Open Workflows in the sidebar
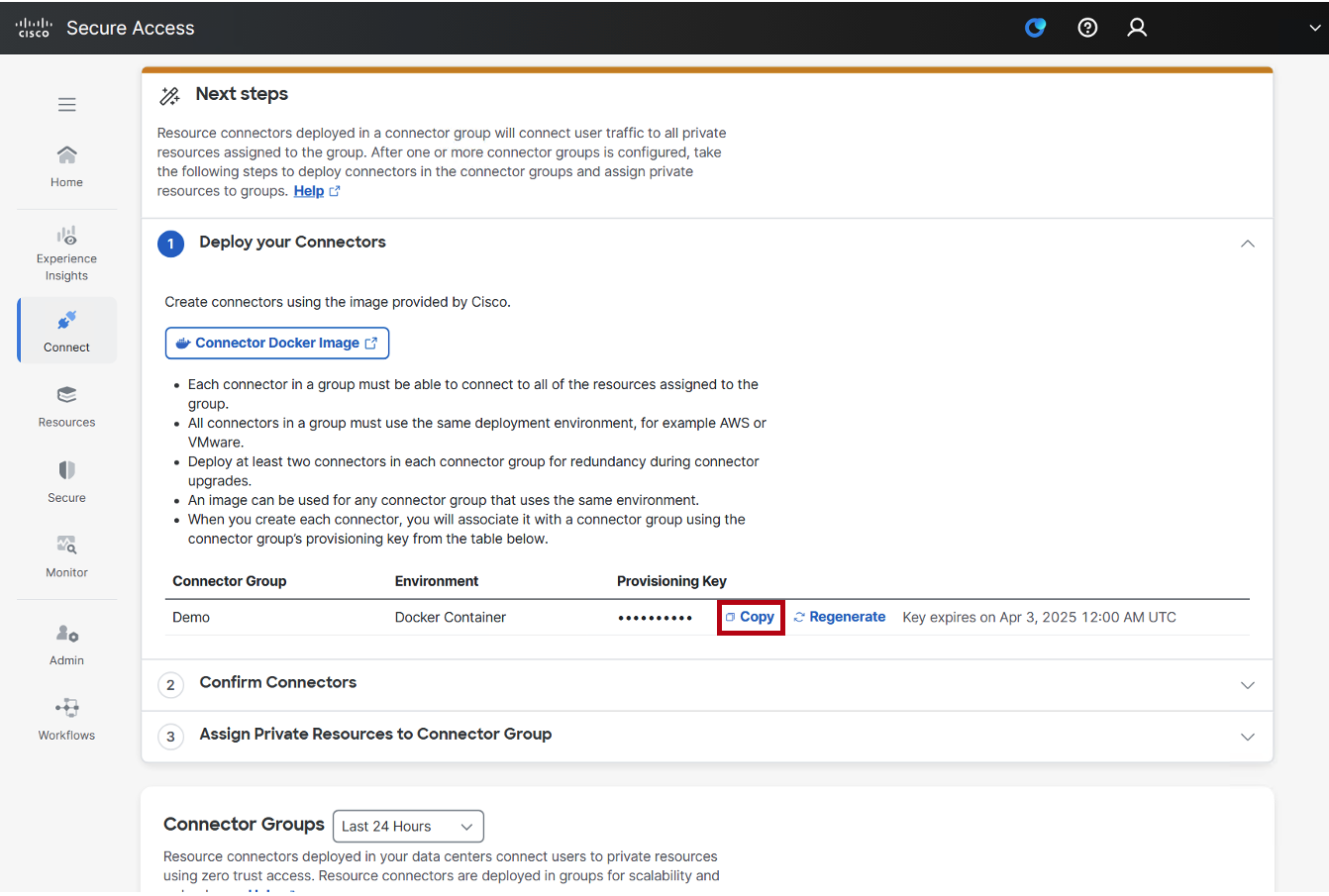Screen dimensions: 1329x896 point(66,719)
